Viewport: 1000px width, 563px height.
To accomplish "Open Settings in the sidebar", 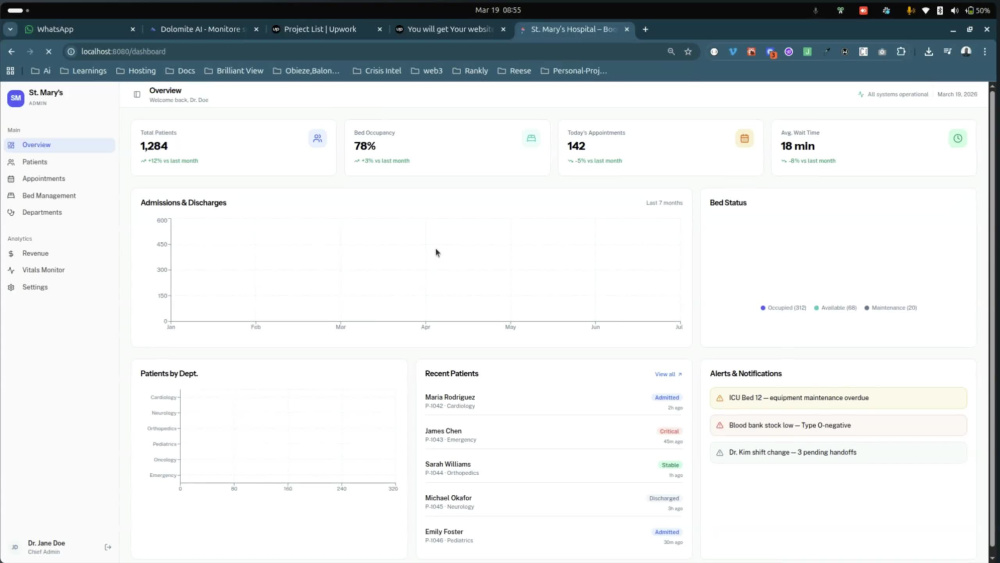I will click(59, 287).
